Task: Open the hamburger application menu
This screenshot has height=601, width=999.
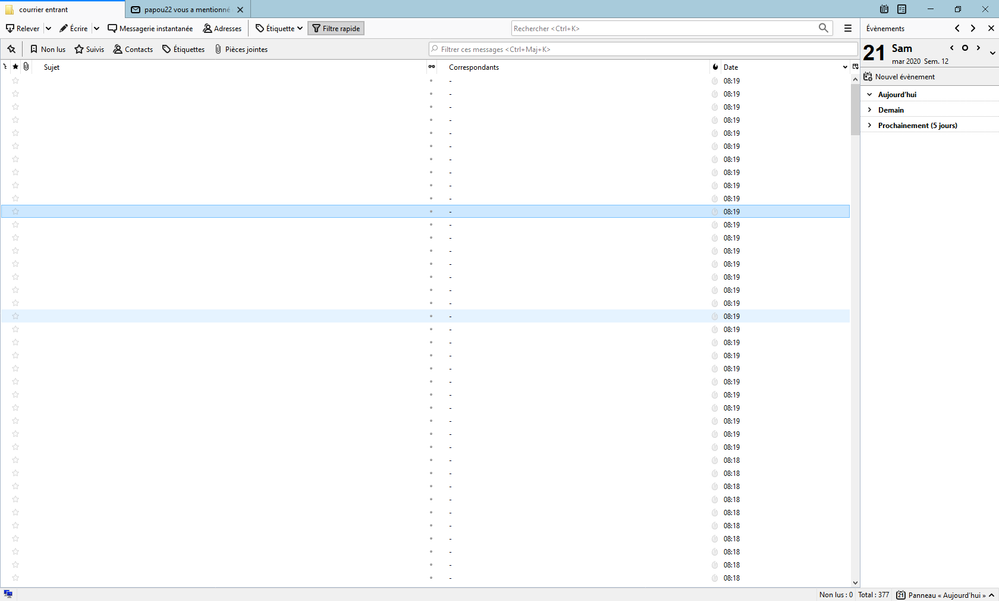Action: tap(848, 29)
